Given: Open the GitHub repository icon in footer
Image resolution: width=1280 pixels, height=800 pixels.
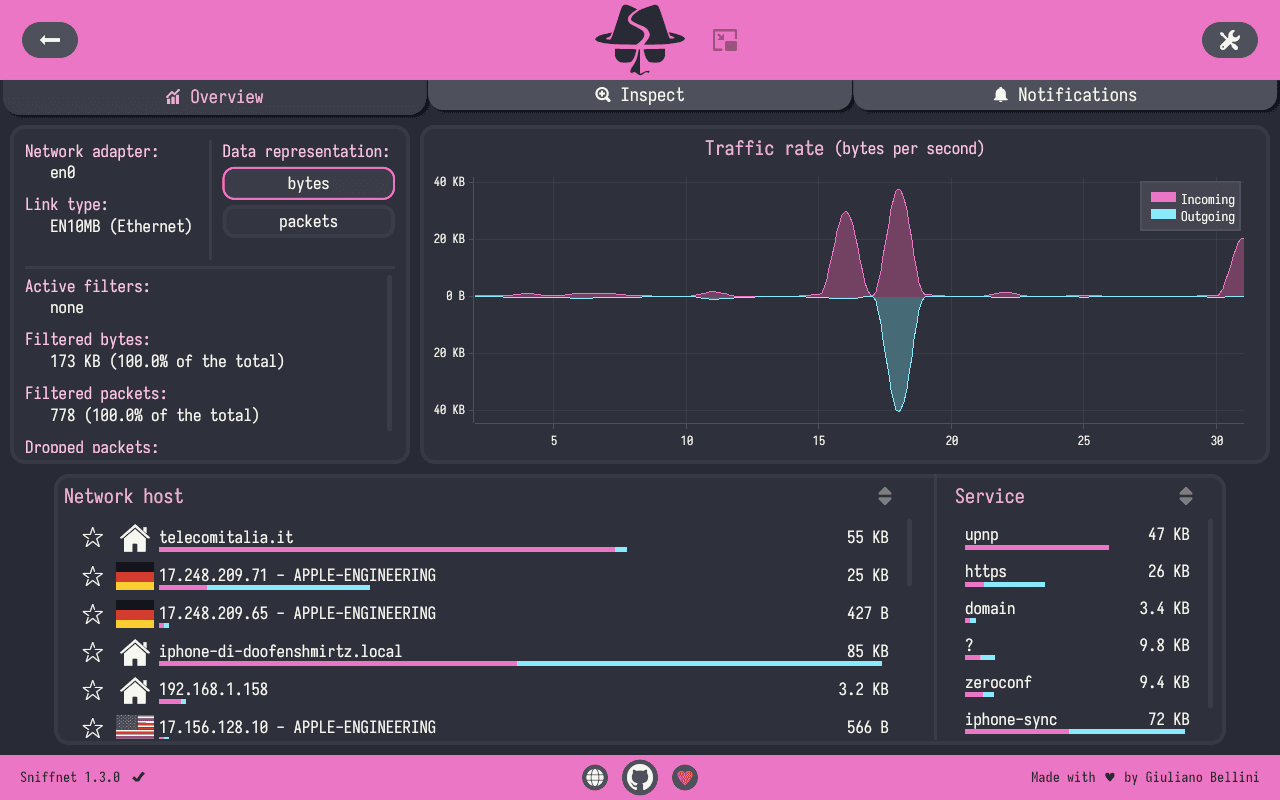Looking at the screenshot, I should click(639, 777).
